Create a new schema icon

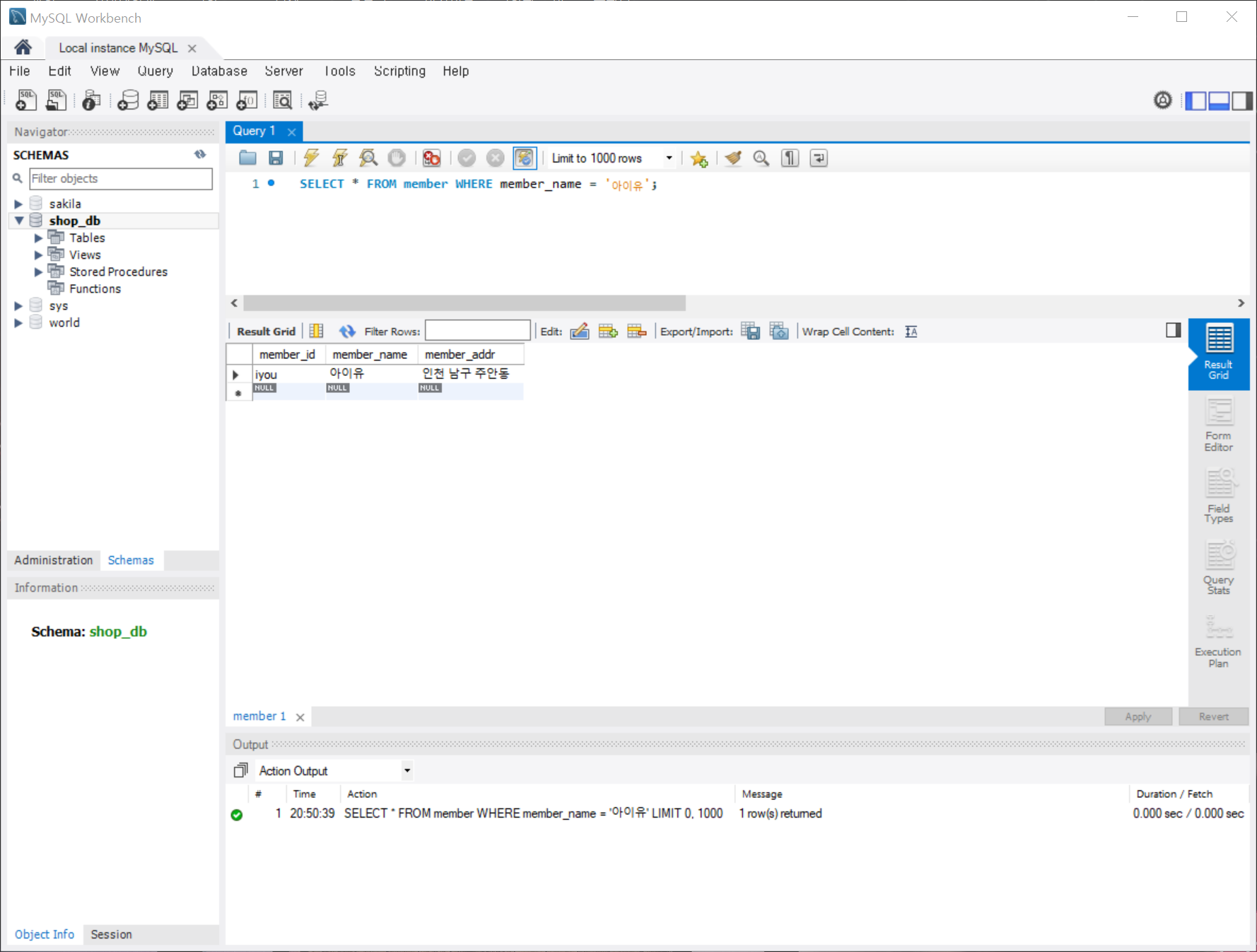[x=128, y=100]
